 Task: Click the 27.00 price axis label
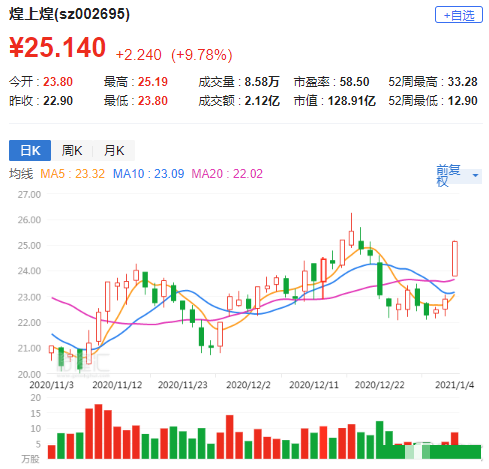[x=29, y=194]
